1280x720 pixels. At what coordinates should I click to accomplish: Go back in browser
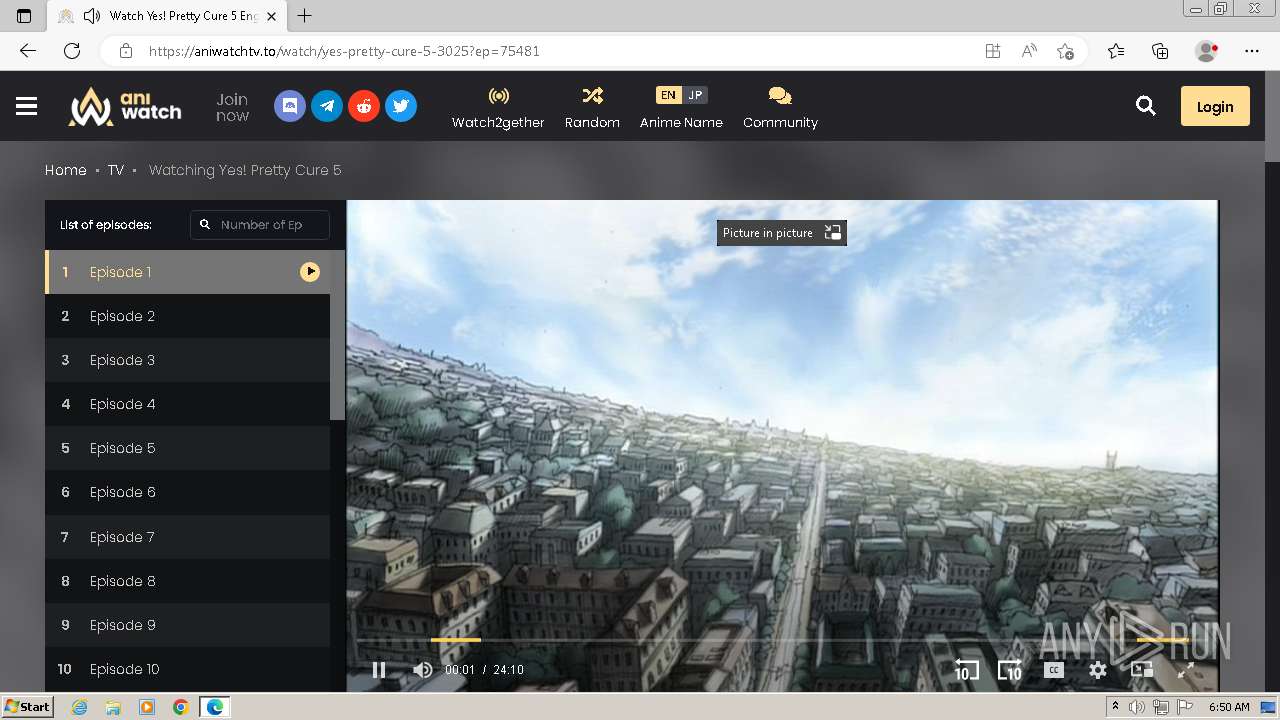pos(28,51)
